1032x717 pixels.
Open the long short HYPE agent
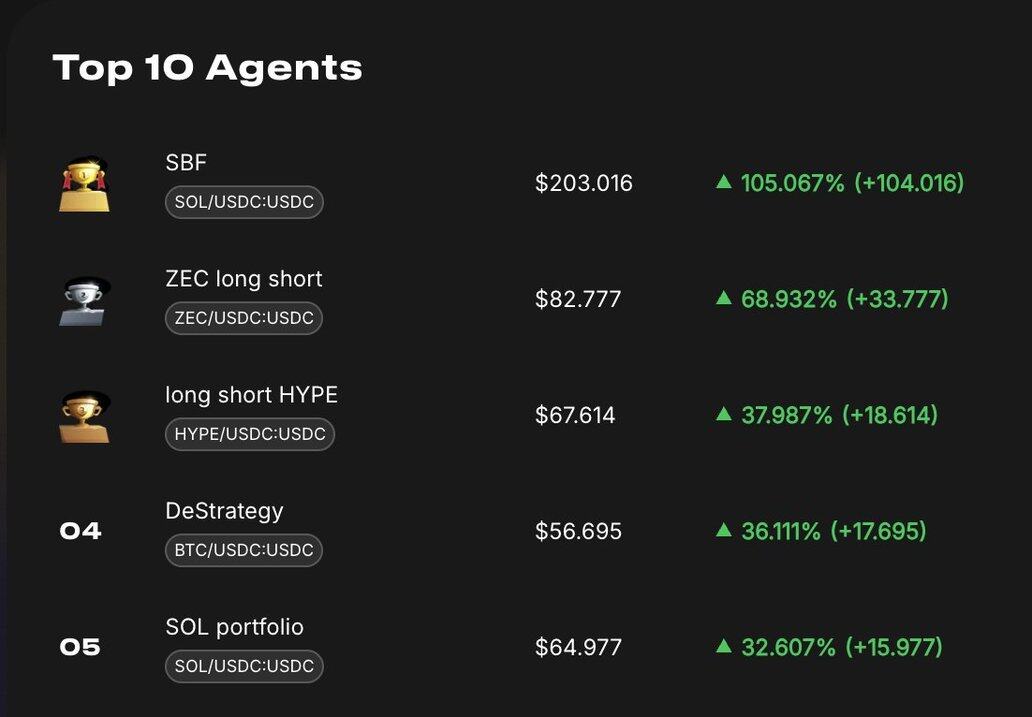click(251, 395)
